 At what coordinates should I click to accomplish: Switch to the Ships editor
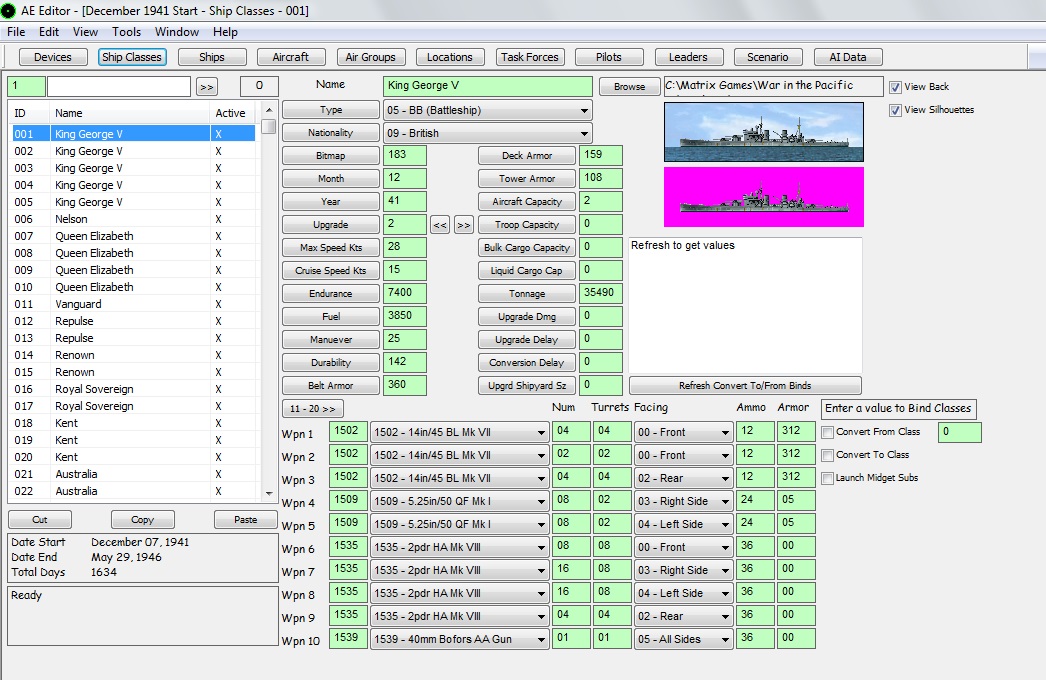[211, 57]
